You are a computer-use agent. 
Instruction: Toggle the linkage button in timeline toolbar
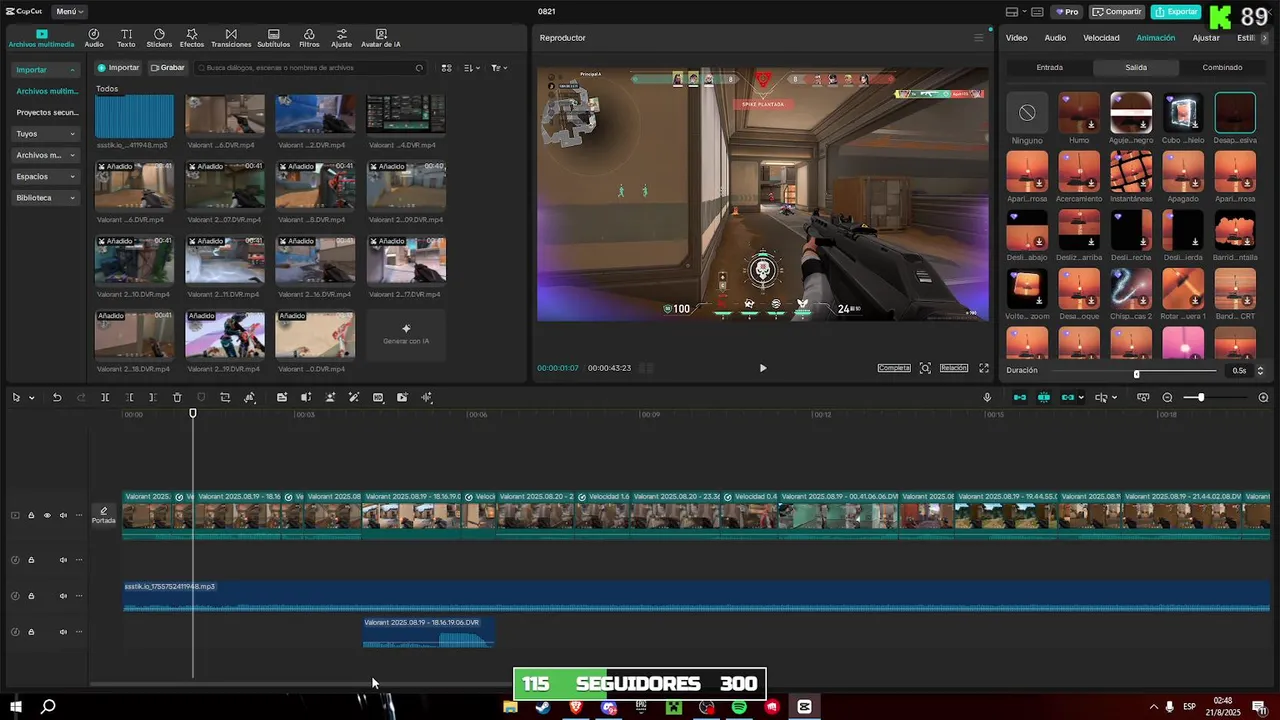[1068, 397]
